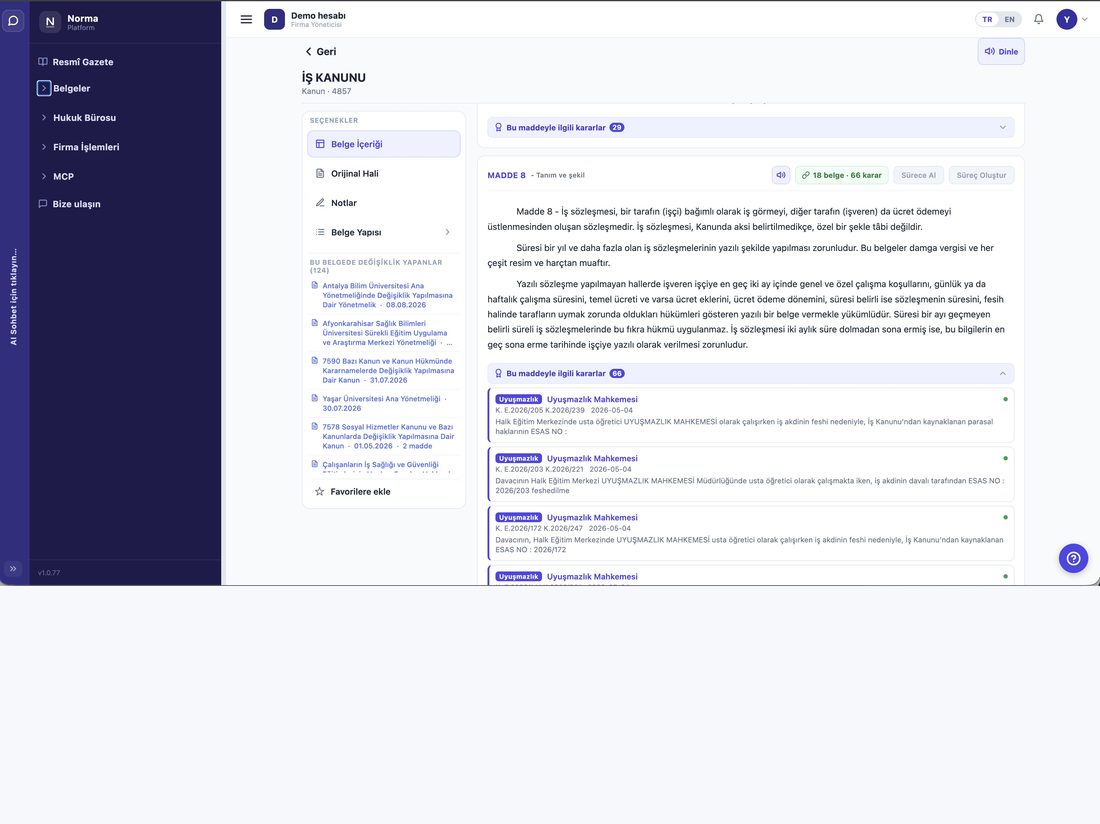This screenshot has width=1100, height=824.
Task: Open decision K. E.2026/205 K.2026/239
Action: coord(751,414)
